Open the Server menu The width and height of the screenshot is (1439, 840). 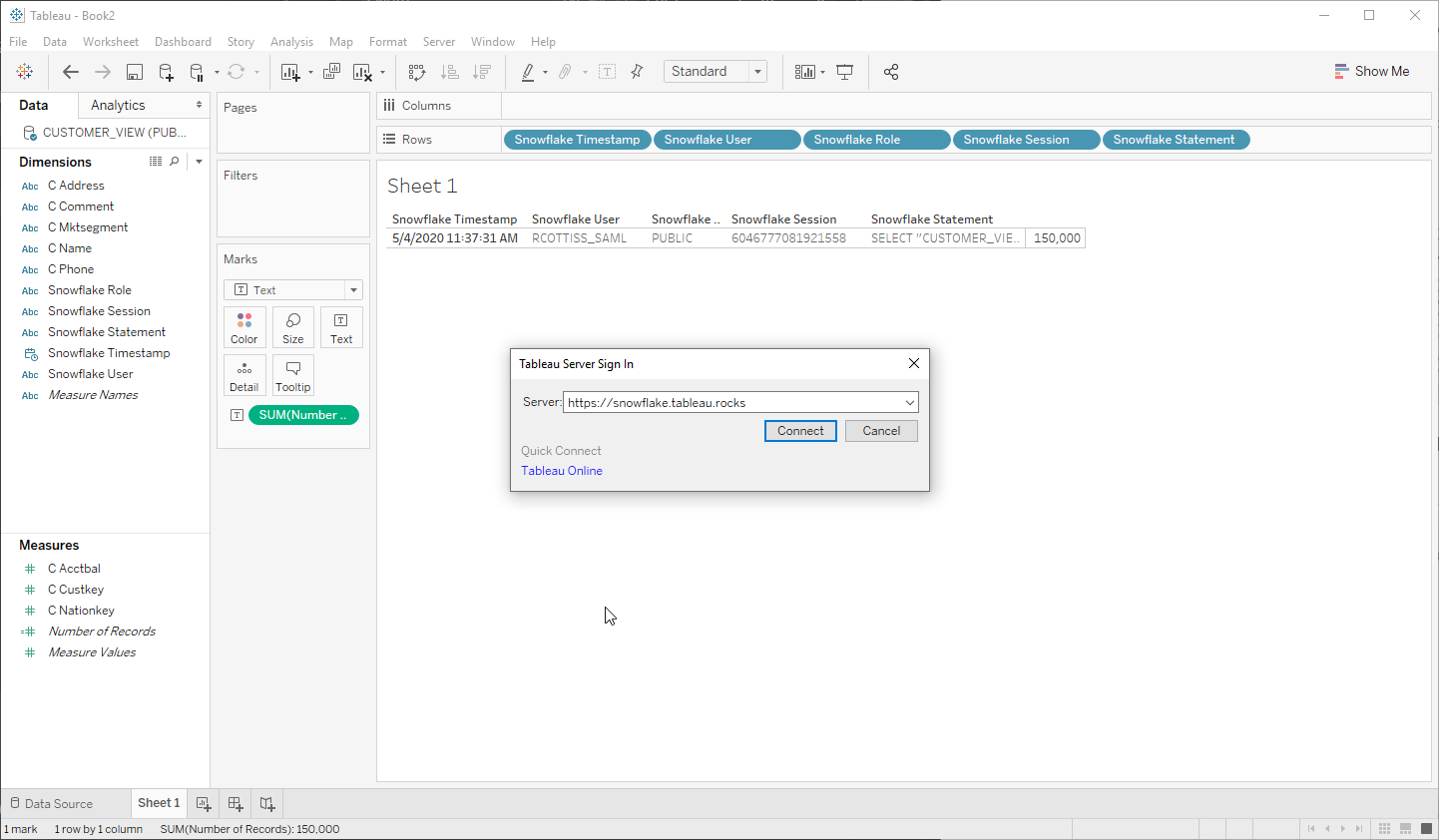pyautogui.click(x=438, y=42)
